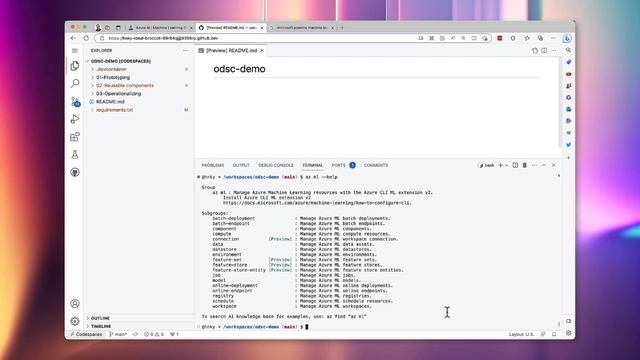Viewport: 640px width, 360px height.
Task: Click the Show Source icon in editor toolbar
Action: point(535,51)
